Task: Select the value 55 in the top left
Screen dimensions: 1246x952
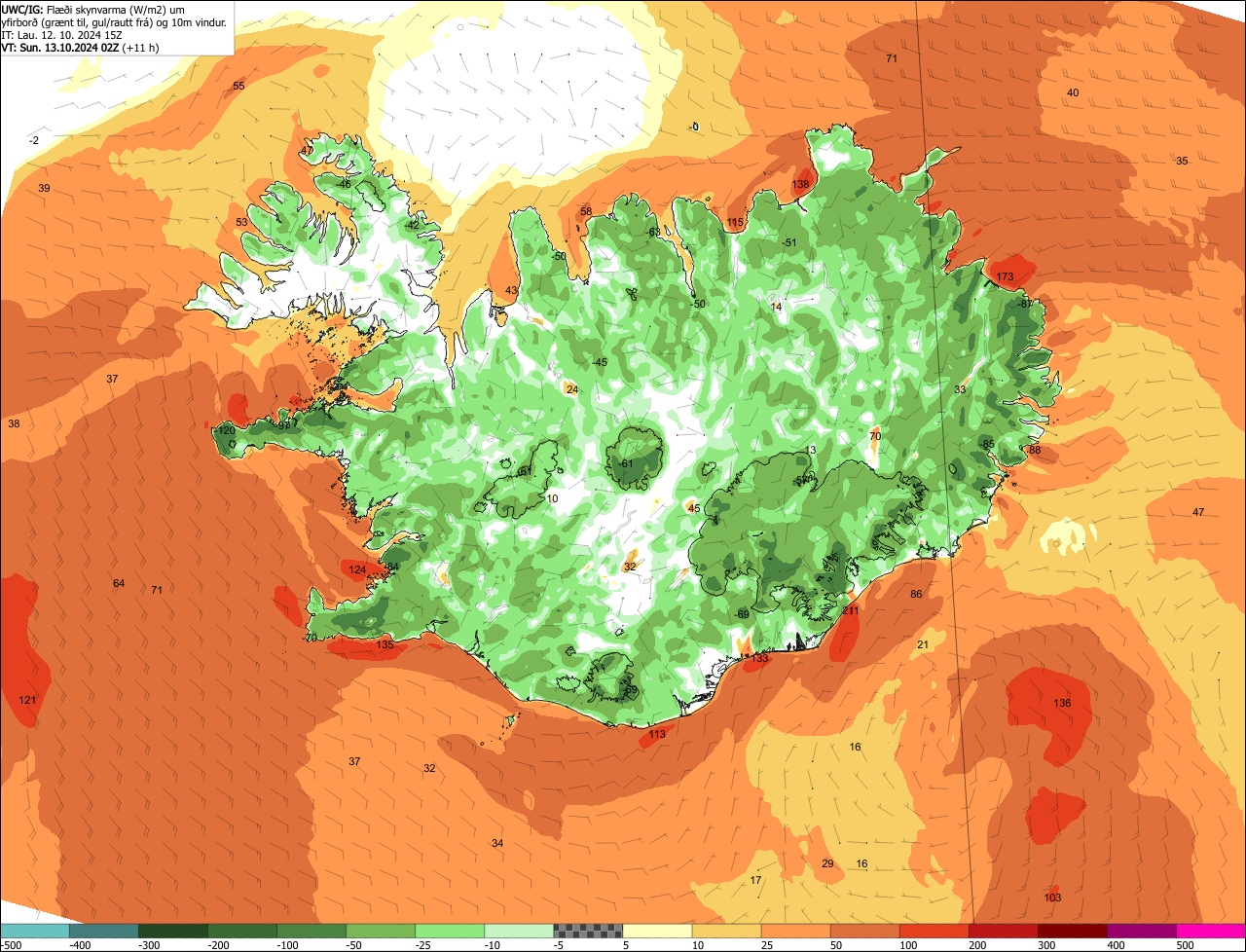Action: 238,86
